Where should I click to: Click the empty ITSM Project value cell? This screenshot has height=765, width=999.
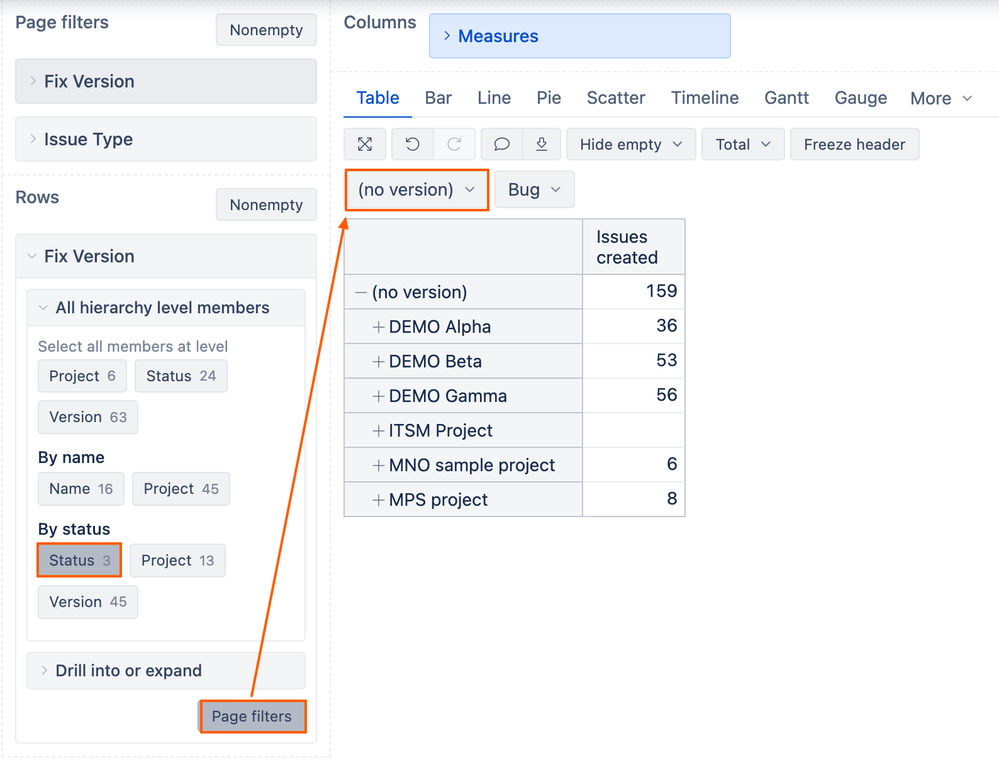coord(633,430)
